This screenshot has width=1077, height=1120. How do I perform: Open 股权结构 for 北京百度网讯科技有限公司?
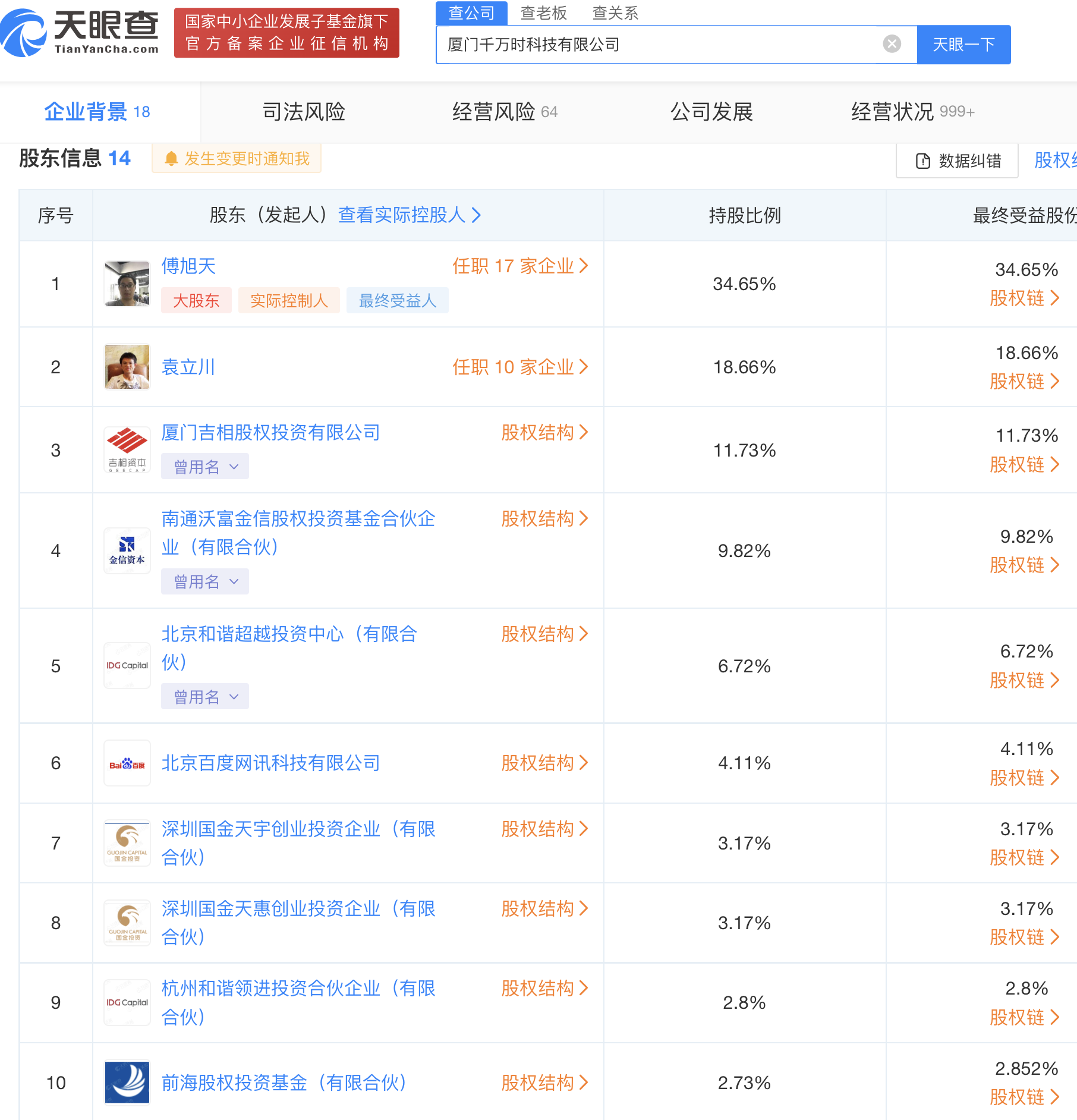tap(545, 763)
